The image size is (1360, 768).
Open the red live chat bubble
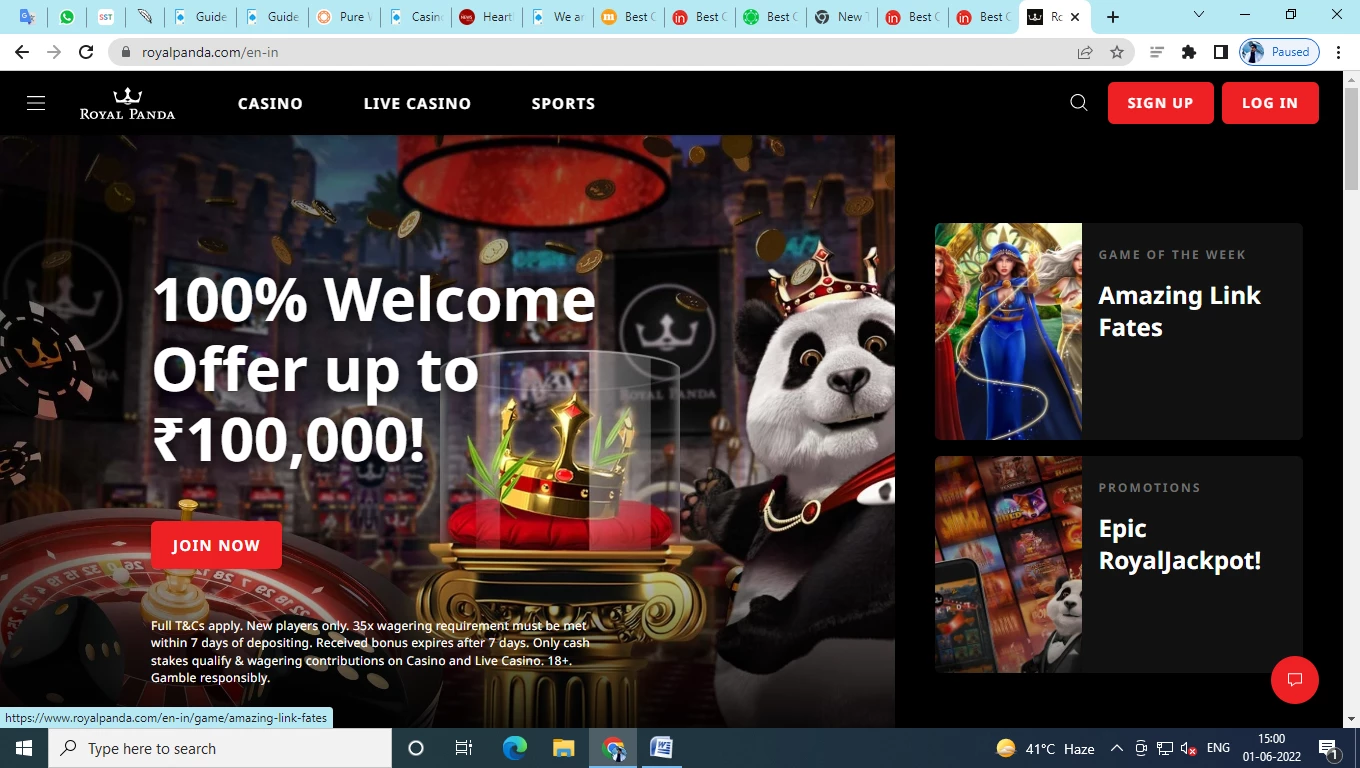[x=1294, y=680]
